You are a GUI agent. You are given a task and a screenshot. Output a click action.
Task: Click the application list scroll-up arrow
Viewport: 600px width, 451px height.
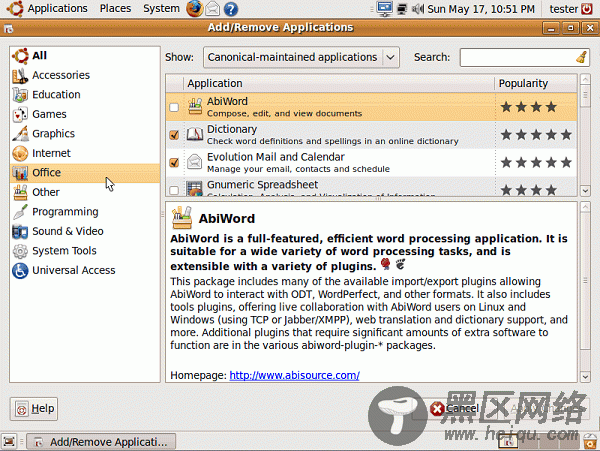point(585,79)
